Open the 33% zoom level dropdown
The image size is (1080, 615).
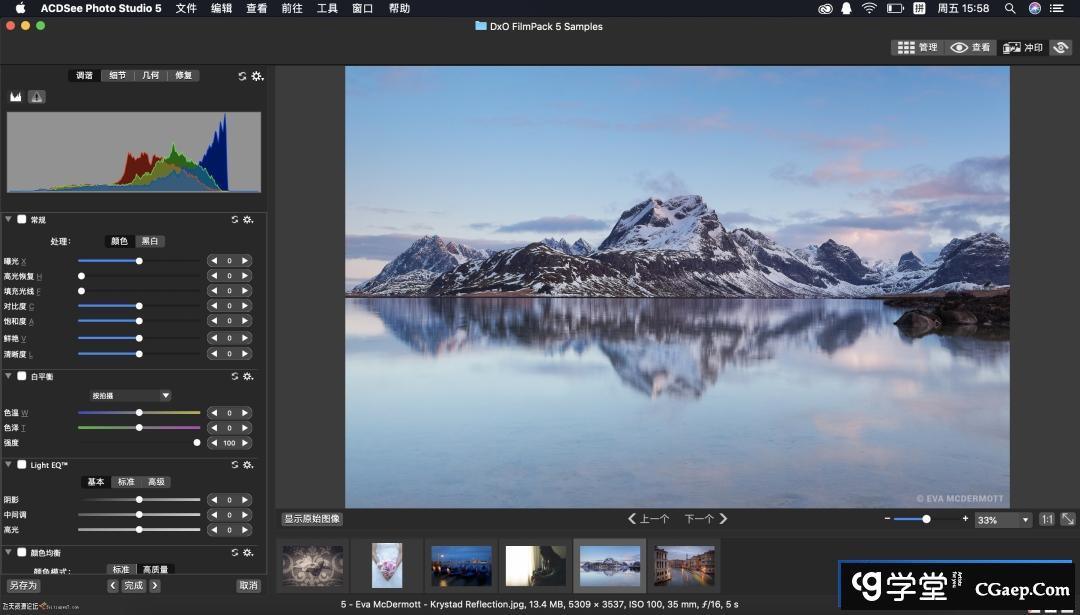1003,520
